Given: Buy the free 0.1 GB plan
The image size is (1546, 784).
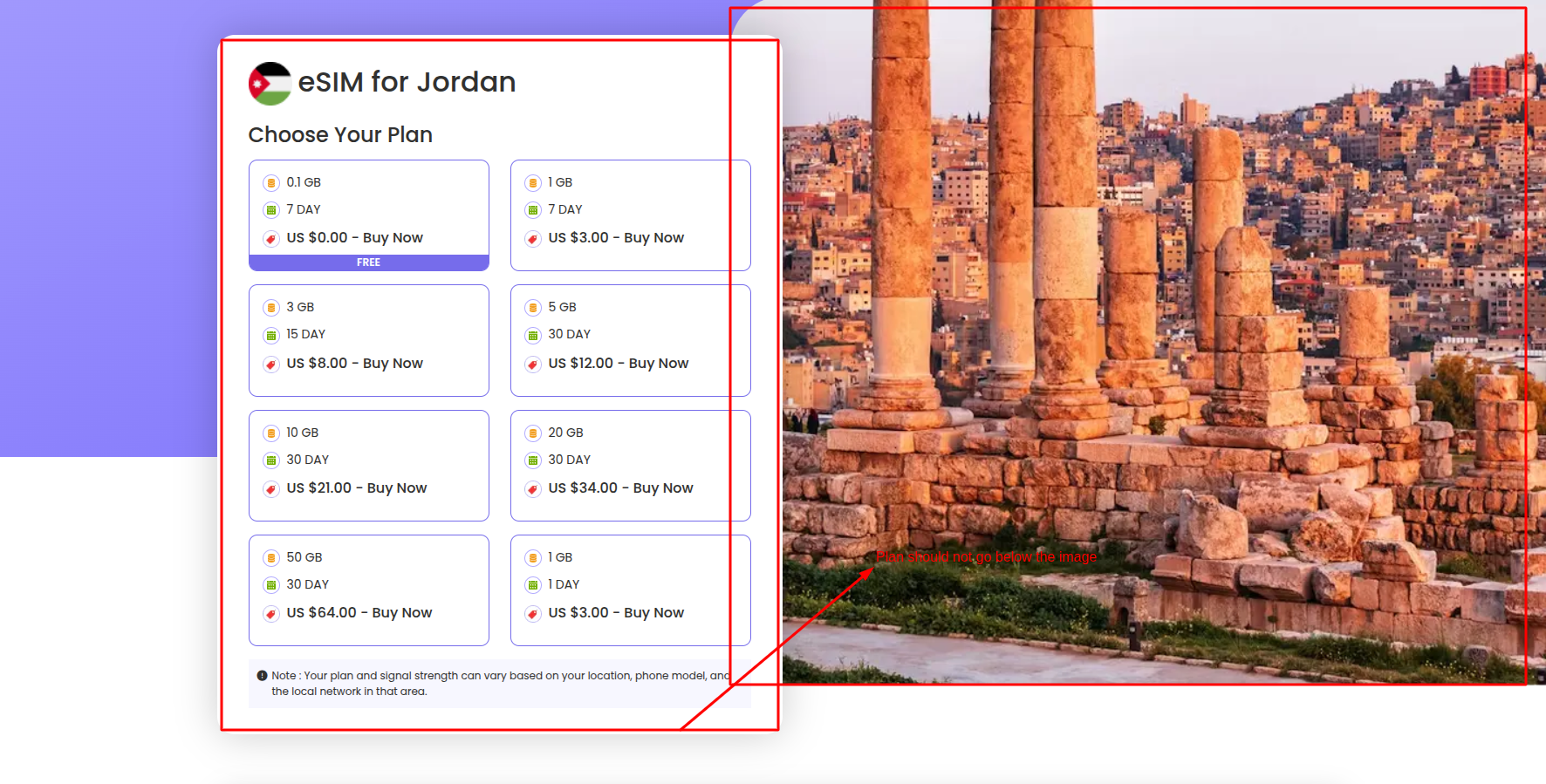Looking at the screenshot, I should click(x=354, y=238).
